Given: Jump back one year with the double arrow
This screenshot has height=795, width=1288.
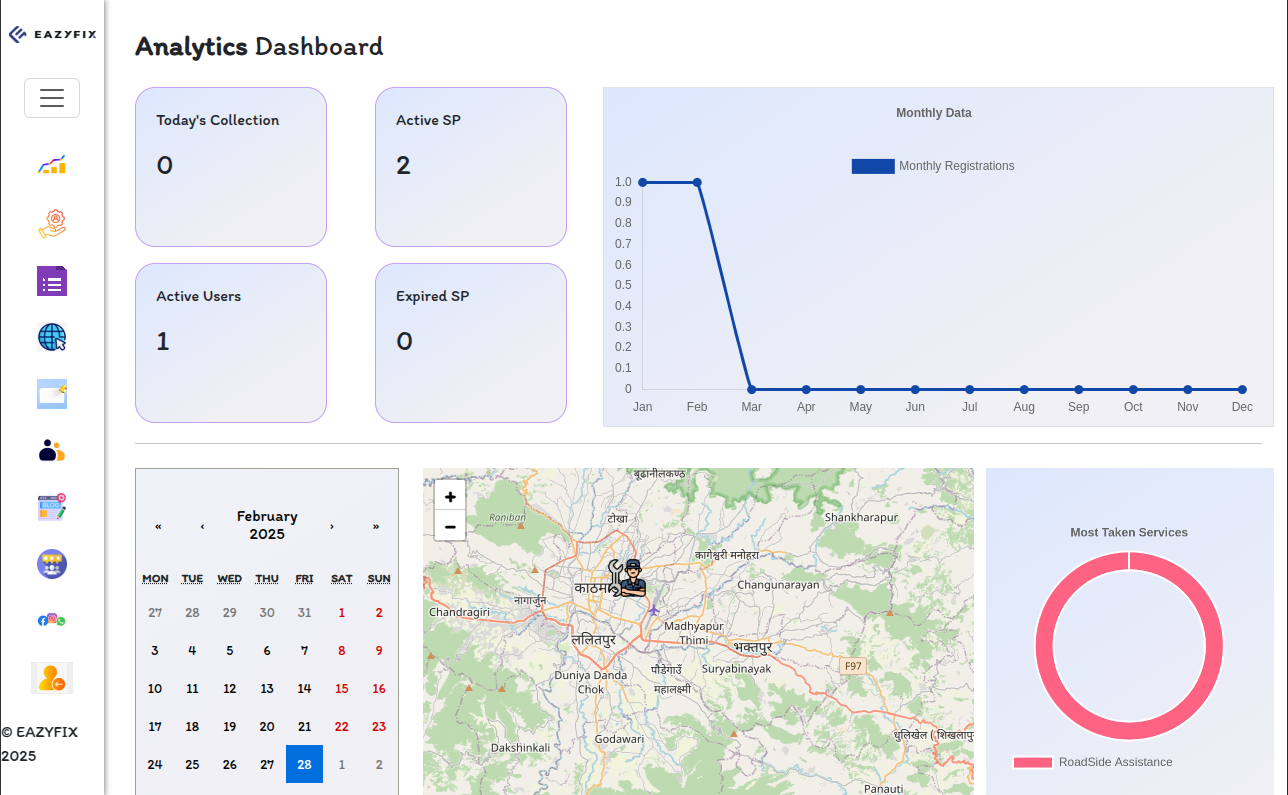Looking at the screenshot, I should click(x=158, y=526).
